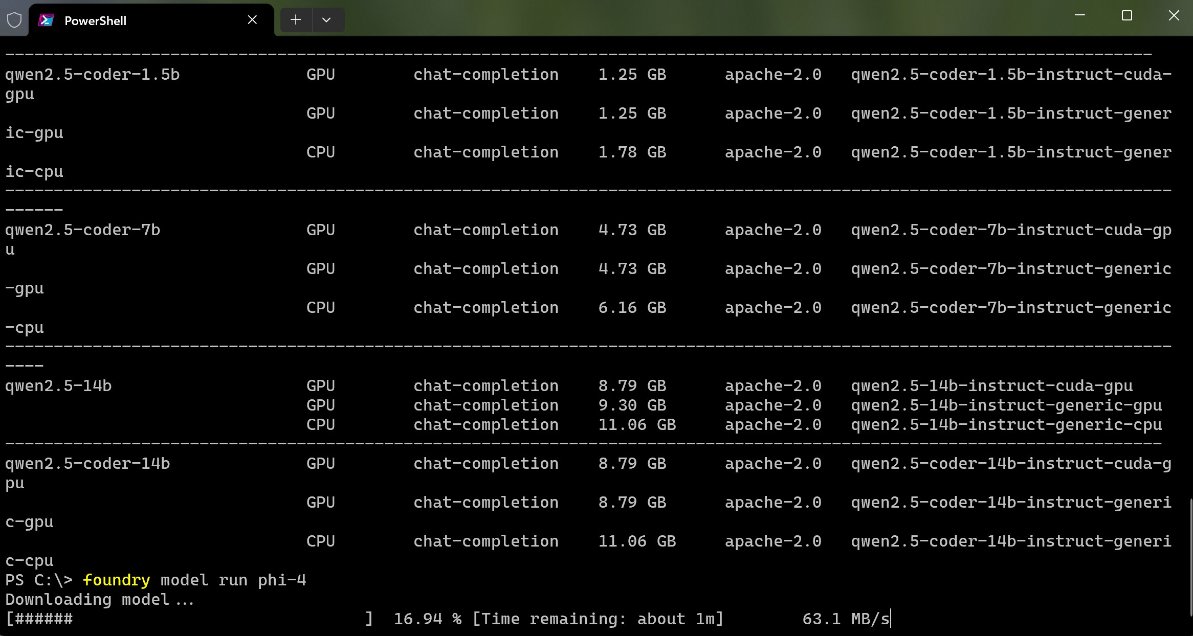Select the PowerShell tab
1193x636 pixels.
coord(130,19)
